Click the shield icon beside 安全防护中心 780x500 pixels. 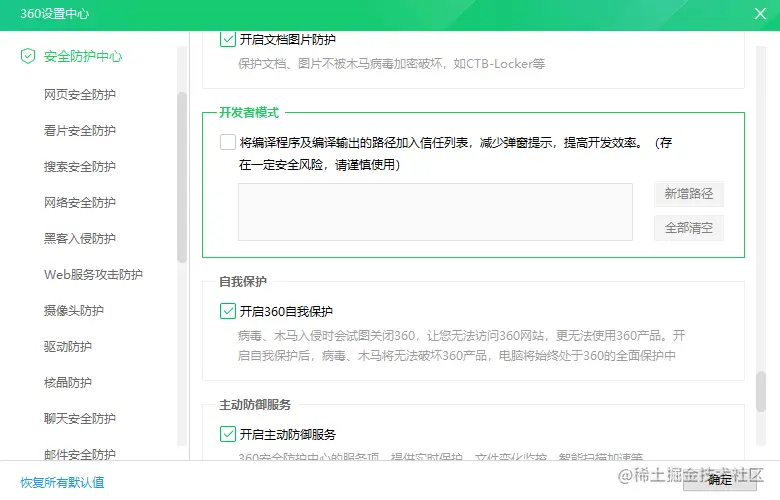tap(28, 56)
